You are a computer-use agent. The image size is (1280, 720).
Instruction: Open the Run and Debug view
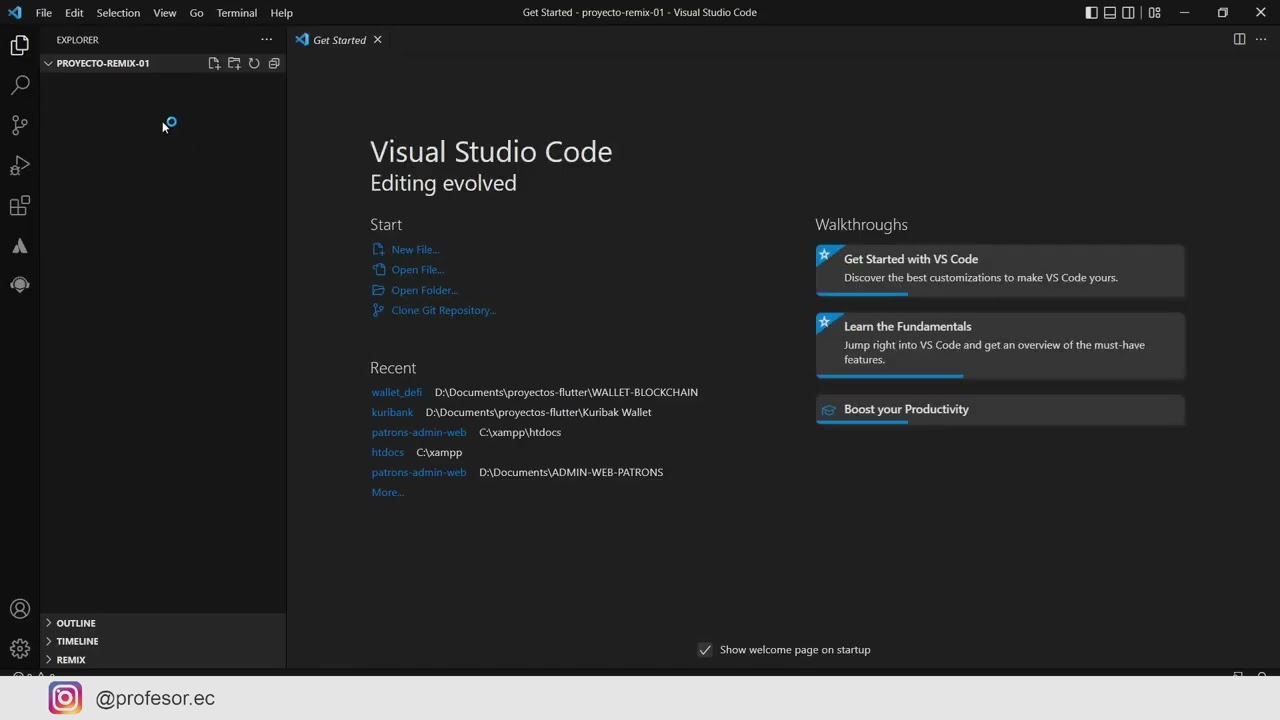[20, 165]
